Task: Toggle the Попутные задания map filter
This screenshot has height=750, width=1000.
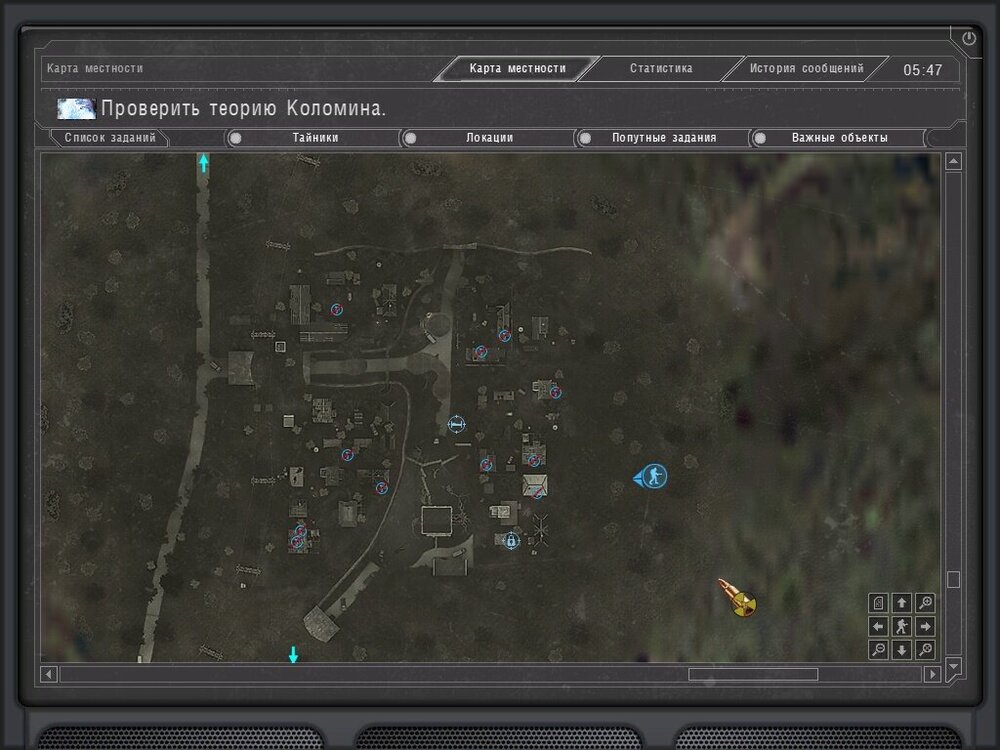Action: click(x=664, y=138)
